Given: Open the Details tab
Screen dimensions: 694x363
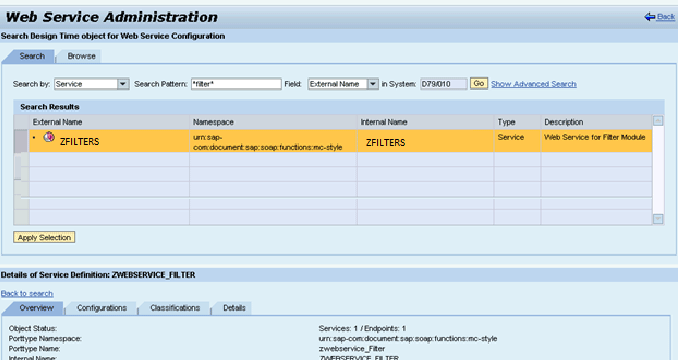Looking at the screenshot, I should coord(234,308).
